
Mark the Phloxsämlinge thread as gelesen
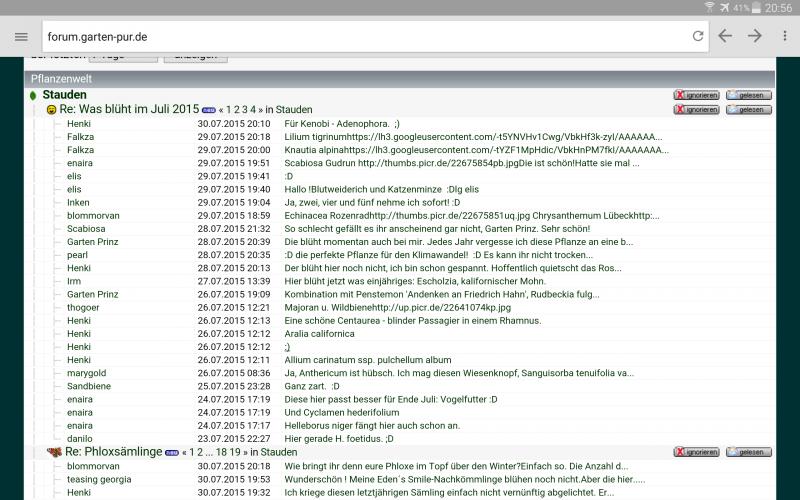748,452
